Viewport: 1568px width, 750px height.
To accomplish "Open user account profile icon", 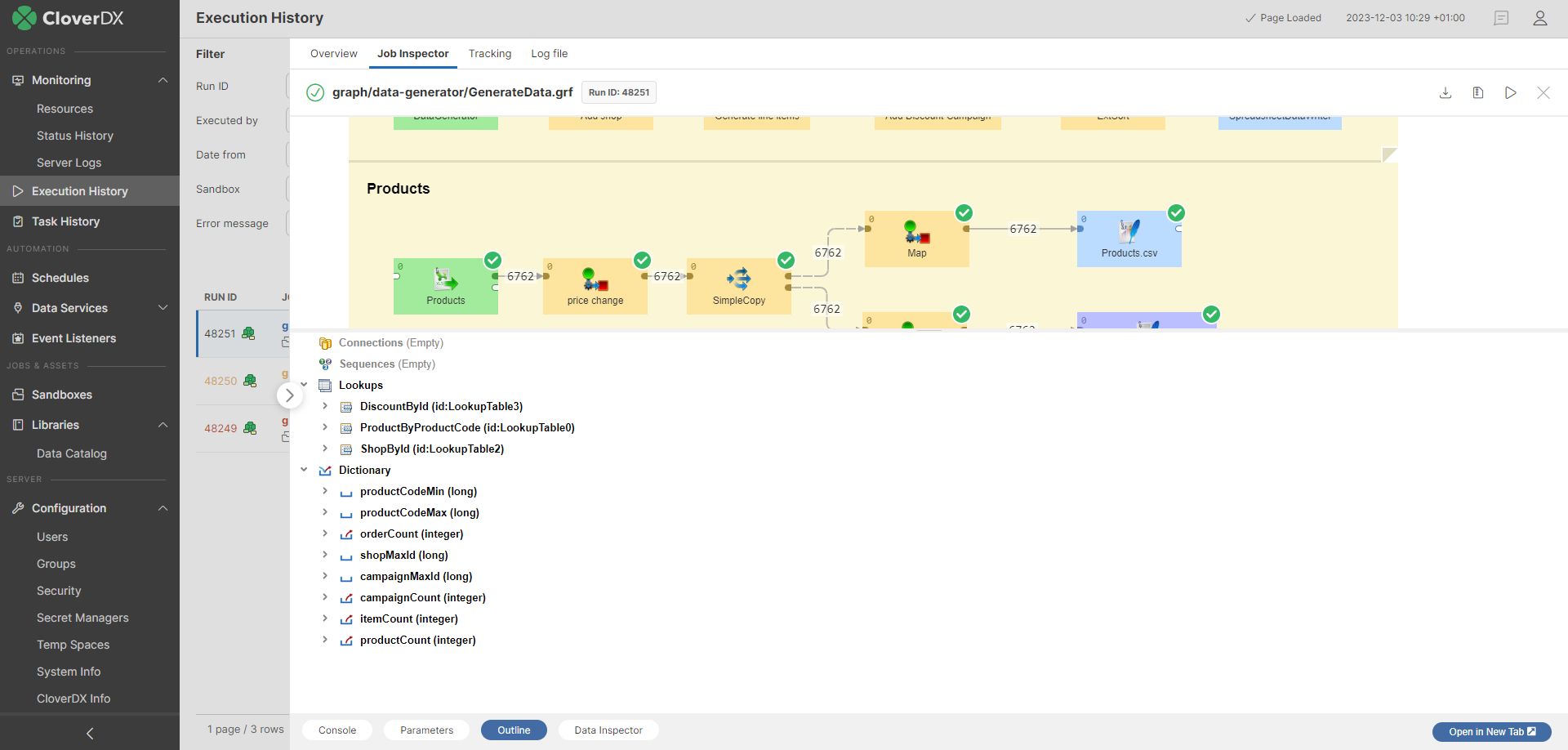I will pyautogui.click(x=1539, y=18).
